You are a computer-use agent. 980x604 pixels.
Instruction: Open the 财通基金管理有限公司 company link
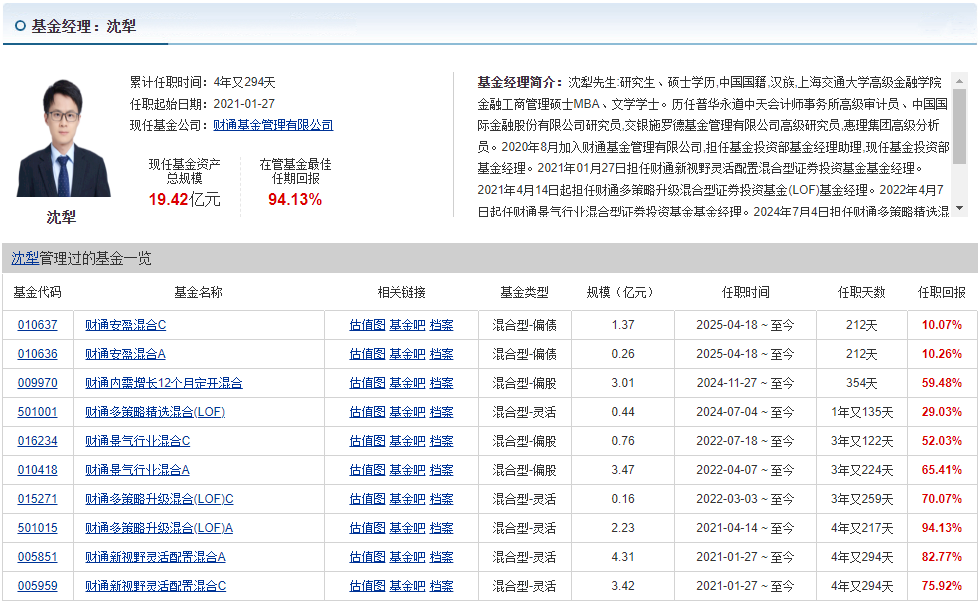tap(273, 125)
